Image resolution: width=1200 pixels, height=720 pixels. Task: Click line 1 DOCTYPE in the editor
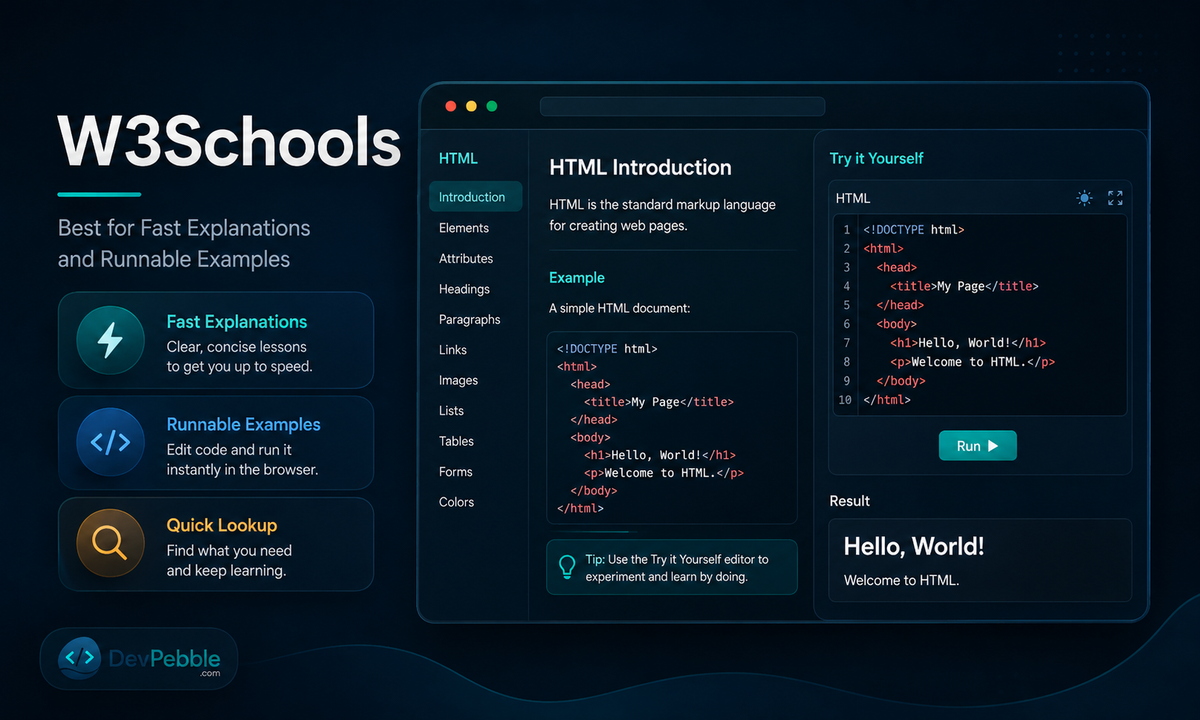pyautogui.click(x=914, y=230)
